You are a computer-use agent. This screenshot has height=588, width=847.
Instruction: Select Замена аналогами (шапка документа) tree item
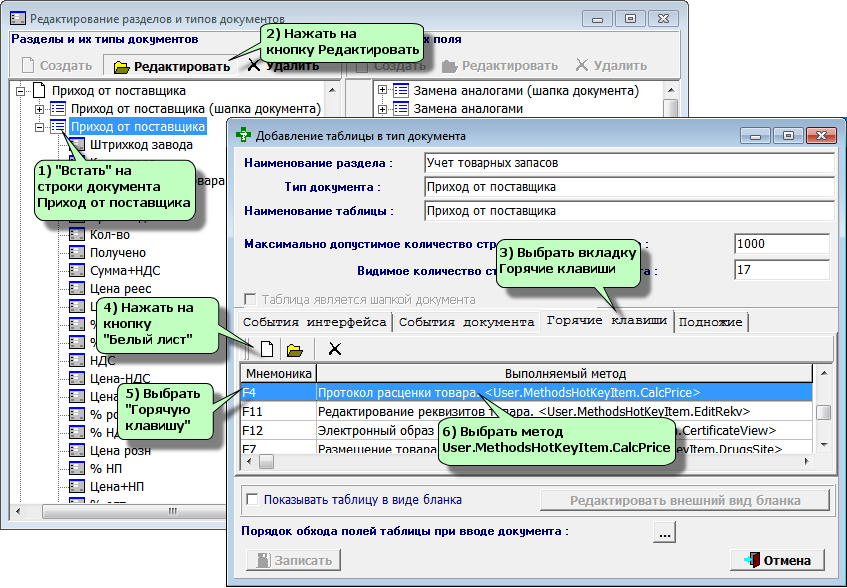tap(526, 91)
